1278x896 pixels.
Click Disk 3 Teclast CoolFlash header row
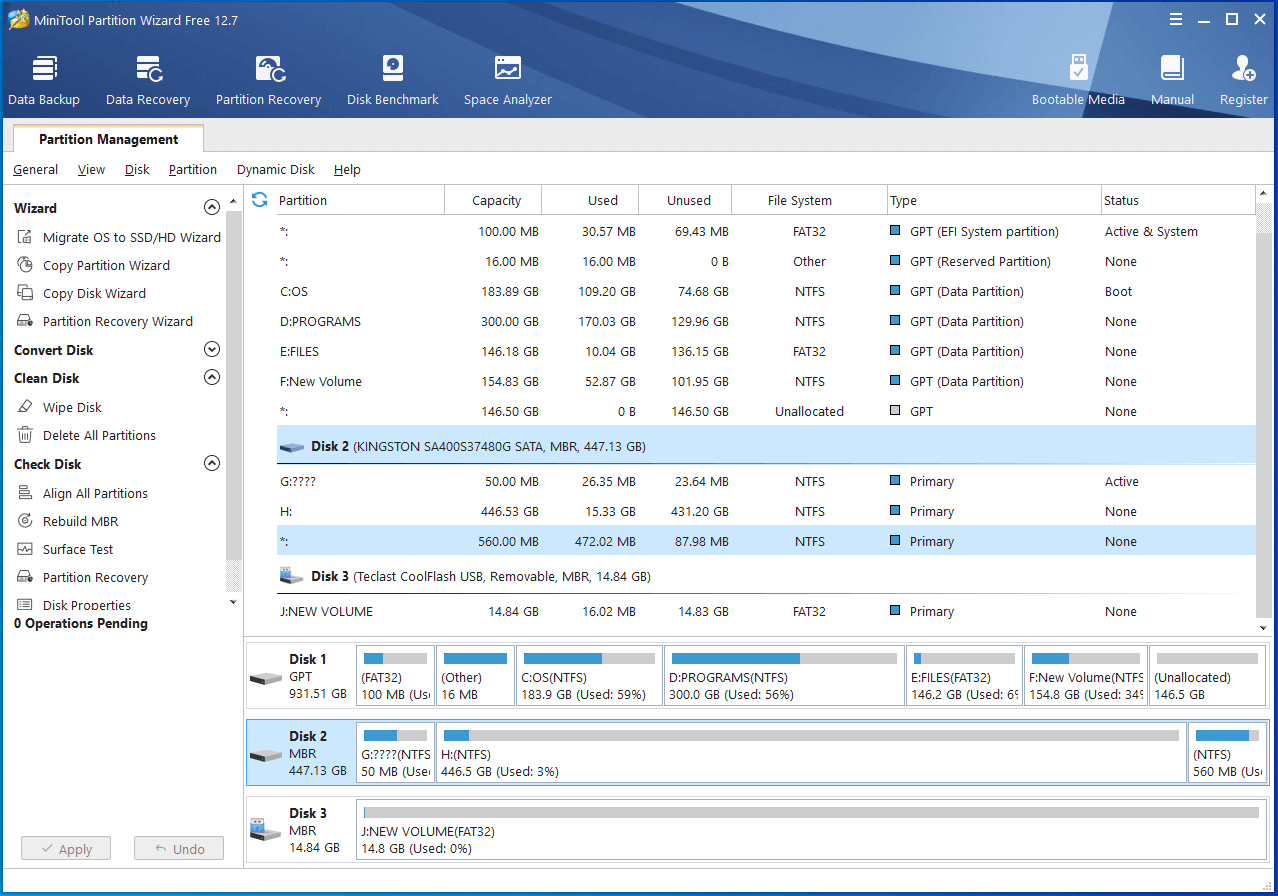coord(766,576)
